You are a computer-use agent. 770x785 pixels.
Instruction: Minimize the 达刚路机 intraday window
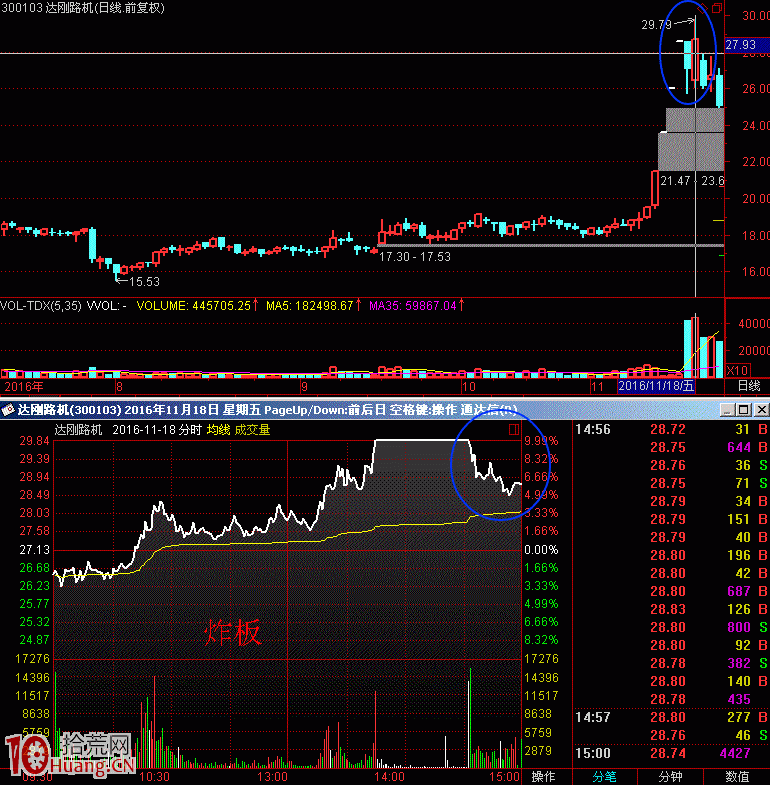tap(728, 410)
